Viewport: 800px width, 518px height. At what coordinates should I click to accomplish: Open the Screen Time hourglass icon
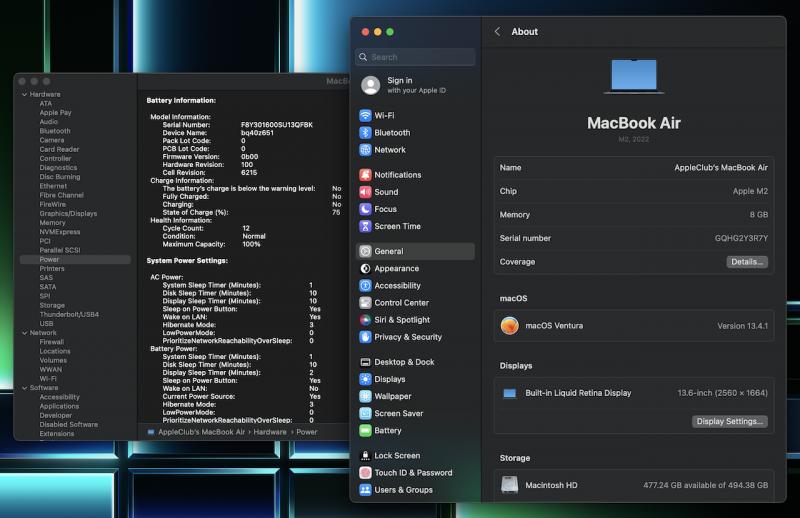pos(365,226)
